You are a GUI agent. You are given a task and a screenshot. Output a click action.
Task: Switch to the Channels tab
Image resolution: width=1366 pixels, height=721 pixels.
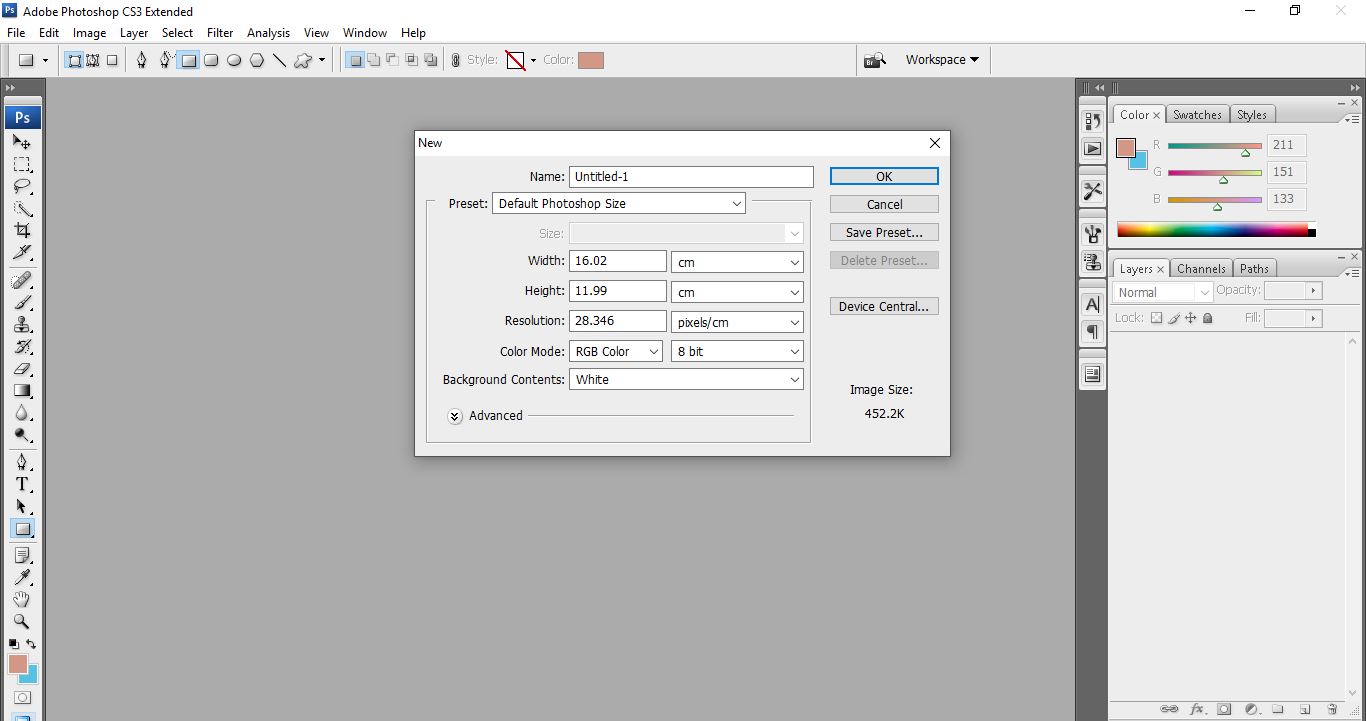tap(1201, 269)
